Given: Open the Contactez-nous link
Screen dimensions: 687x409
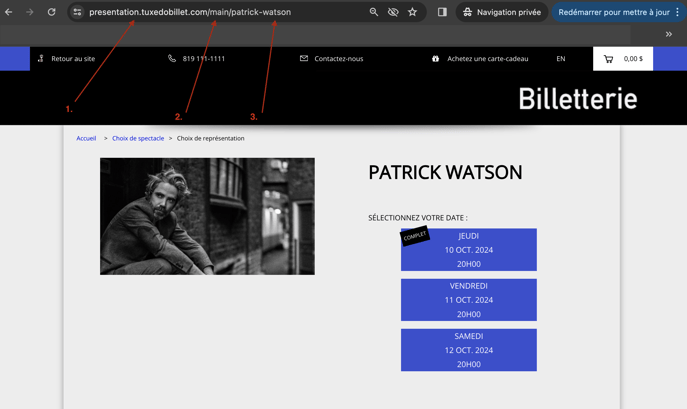Looking at the screenshot, I should click(x=339, y=59).
